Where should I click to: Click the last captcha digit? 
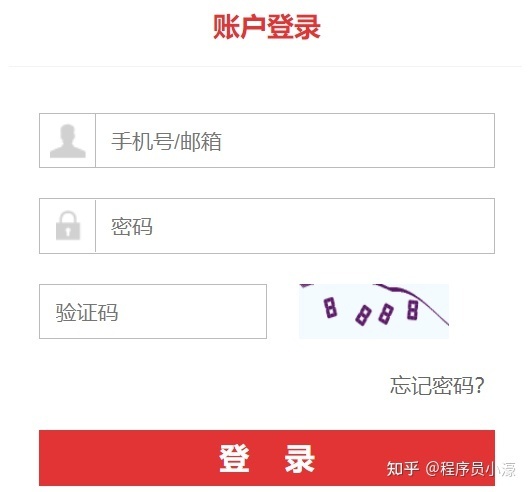click(x=412, y=310)
